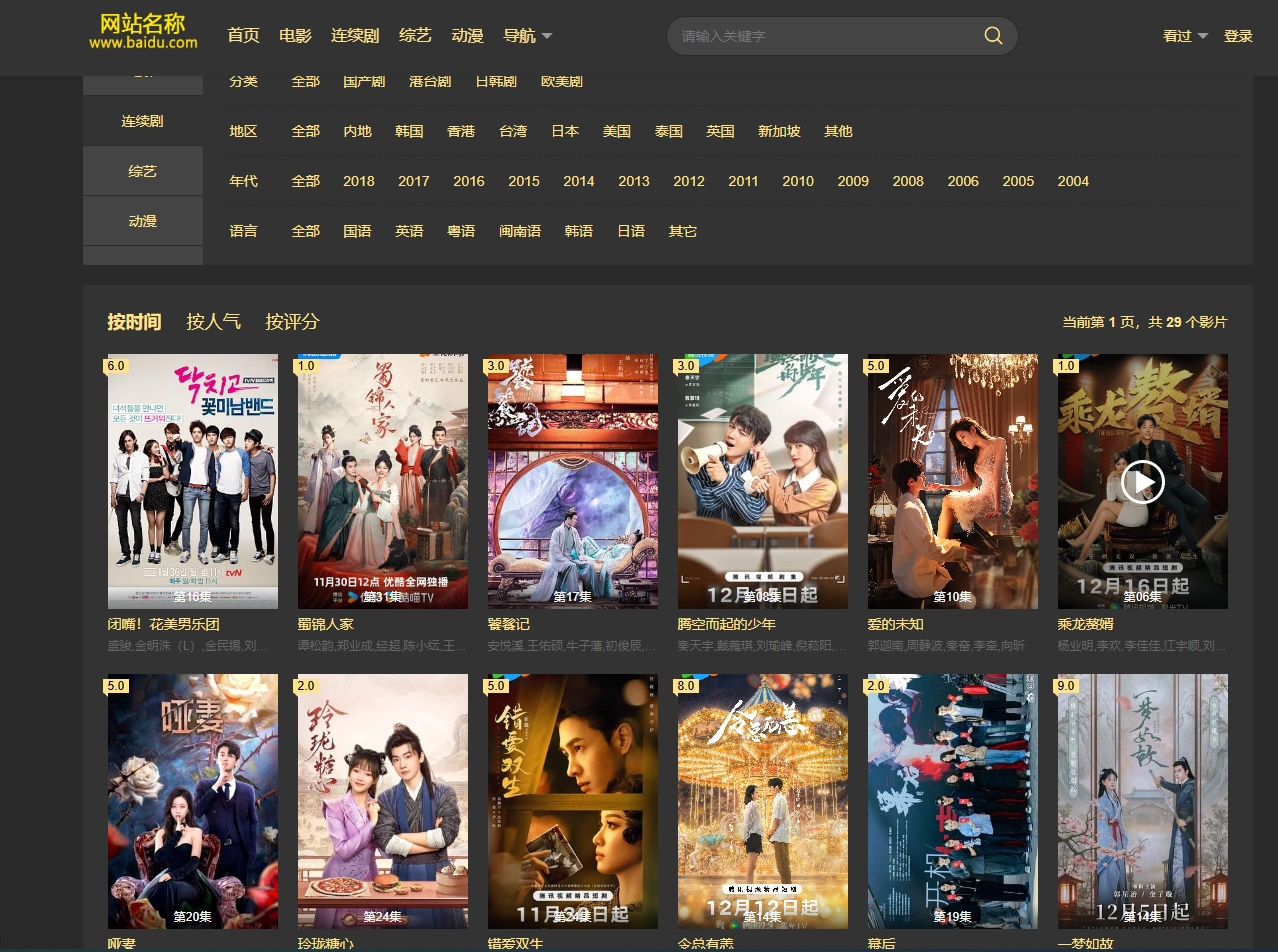The width and height of the screenshot is (1278, 952).
Task: Filter region by 美国
Action: [x=617, y=131]
